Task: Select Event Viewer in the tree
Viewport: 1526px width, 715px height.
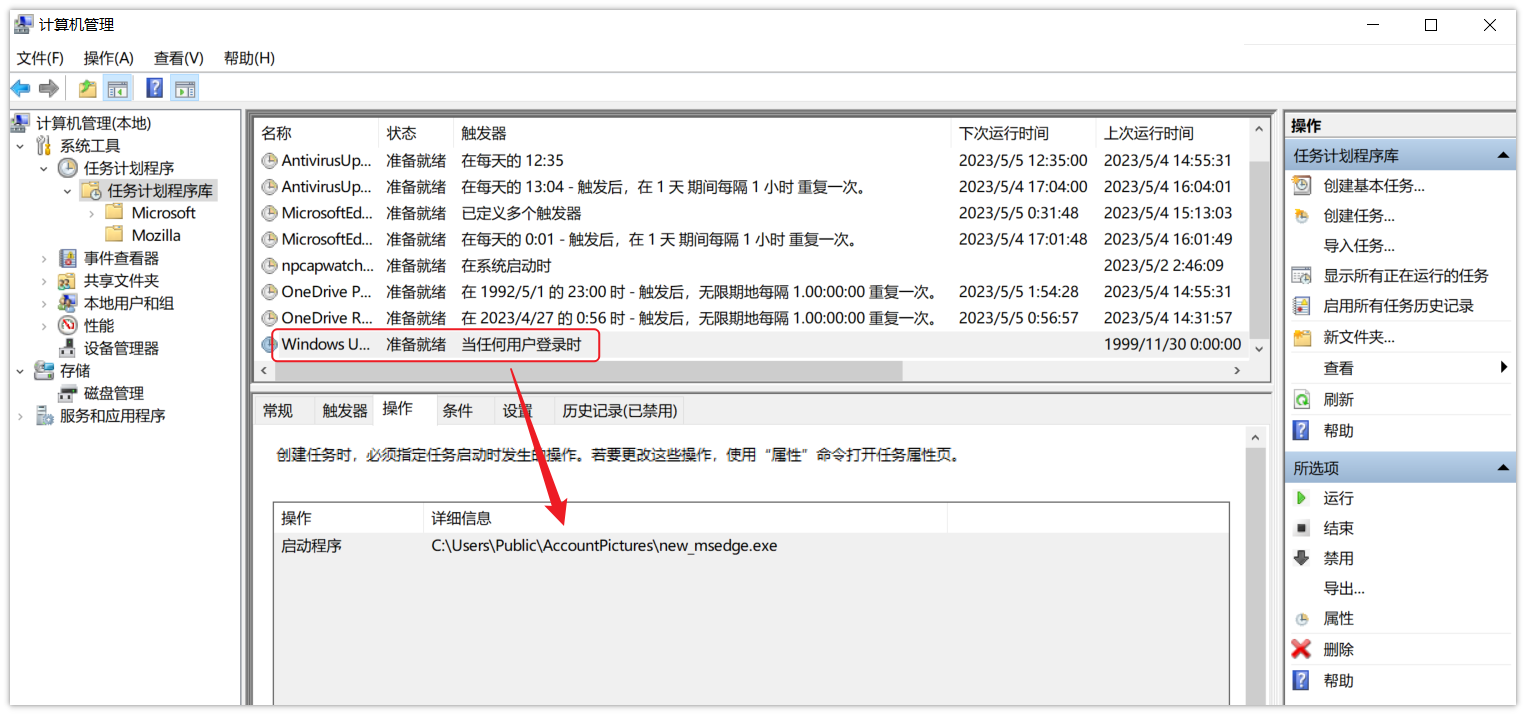Action: 121,258
